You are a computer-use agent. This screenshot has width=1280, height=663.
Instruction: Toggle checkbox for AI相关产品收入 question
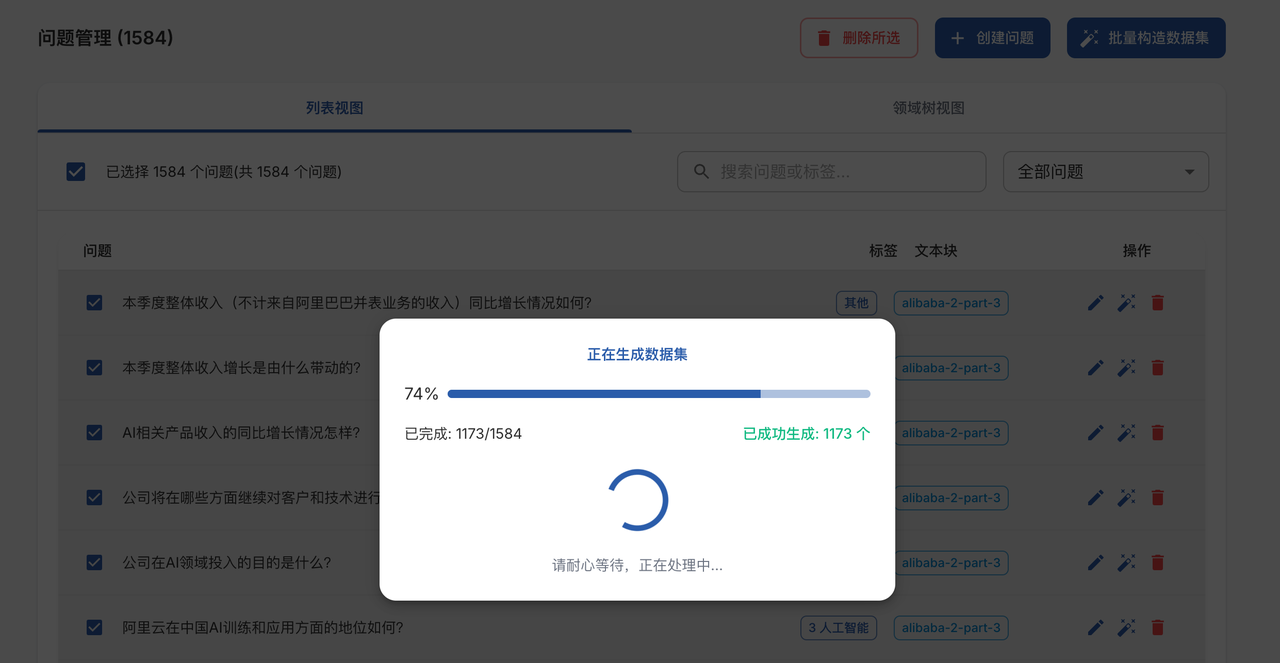point(95,433)
